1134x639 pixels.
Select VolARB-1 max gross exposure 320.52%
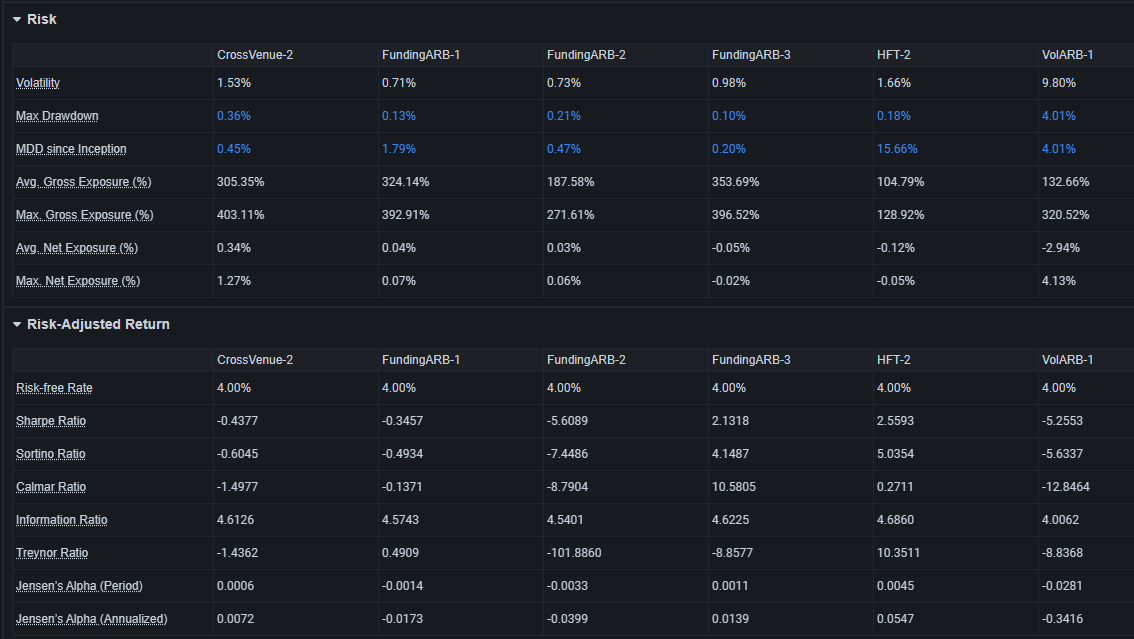click(x=1065, y=215)
